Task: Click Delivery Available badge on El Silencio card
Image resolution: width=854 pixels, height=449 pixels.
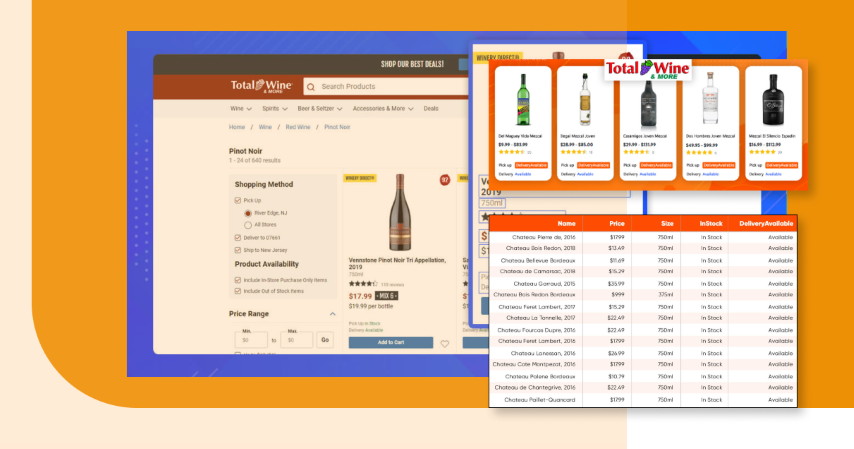Action: click(782, 165)
